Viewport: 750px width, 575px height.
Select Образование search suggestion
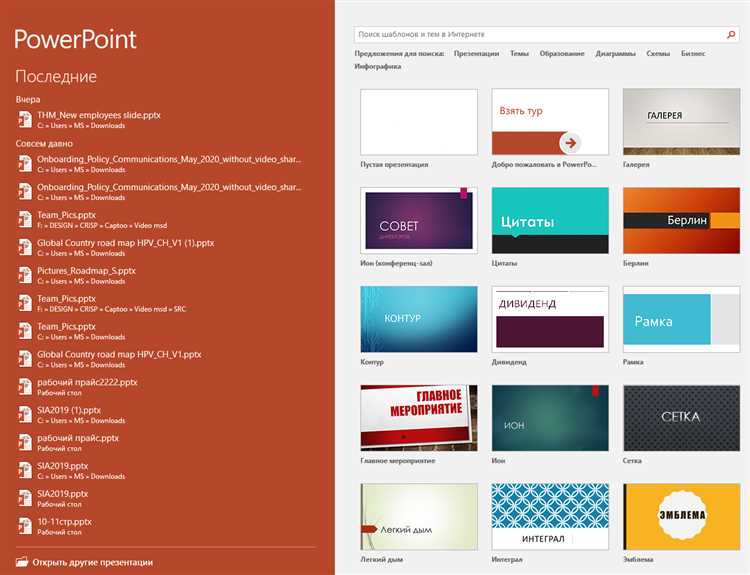[x=562, y=54]
